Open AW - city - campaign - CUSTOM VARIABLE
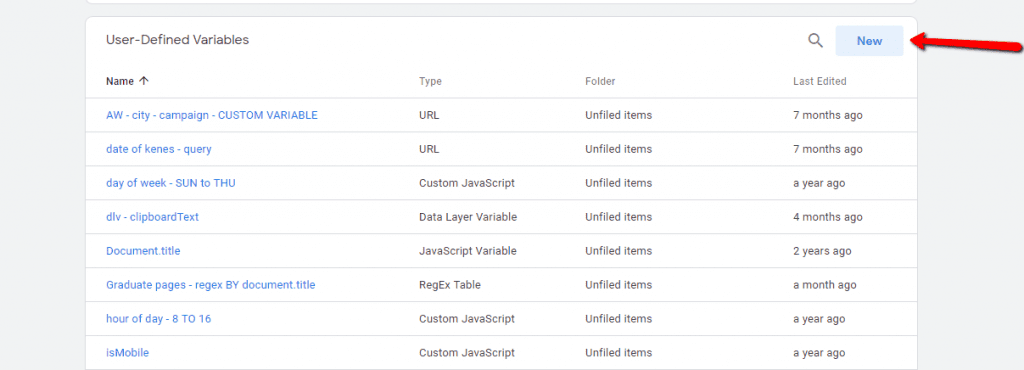This screenshot has height=370, width=1024. click(x=212, y=115)
